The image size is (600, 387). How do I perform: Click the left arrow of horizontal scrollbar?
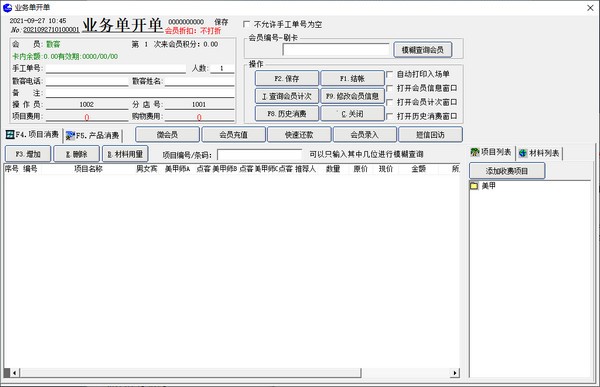pyautogui.click(x=15, y=372)
